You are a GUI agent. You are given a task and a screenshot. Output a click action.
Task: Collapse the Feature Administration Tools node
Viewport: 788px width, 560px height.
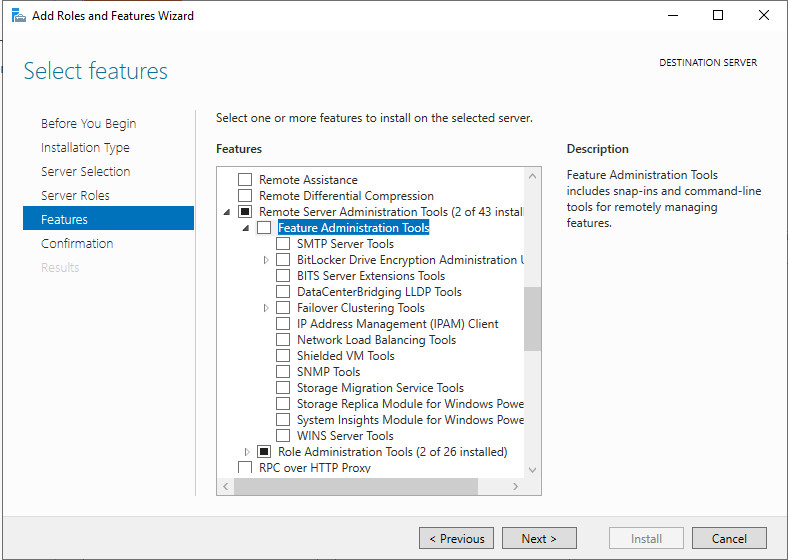click(x=246, y=228)
